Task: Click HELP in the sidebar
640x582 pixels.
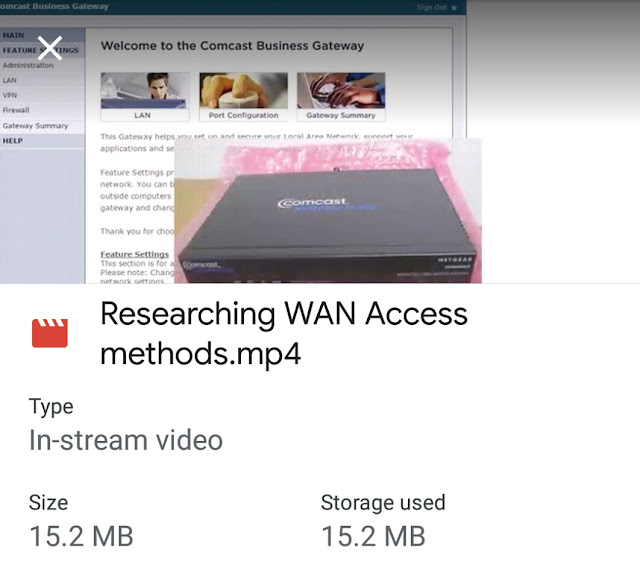Action: point(13,141)
